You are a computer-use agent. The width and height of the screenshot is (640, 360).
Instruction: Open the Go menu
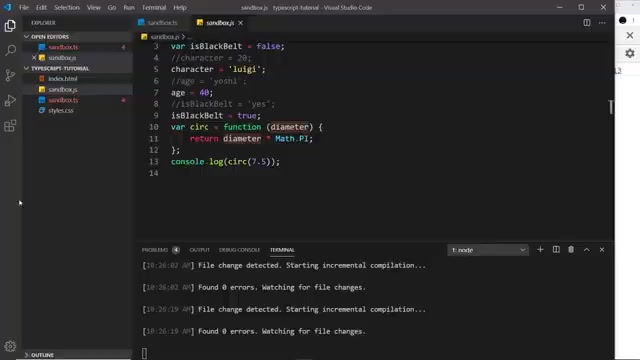tap(112, 7)
